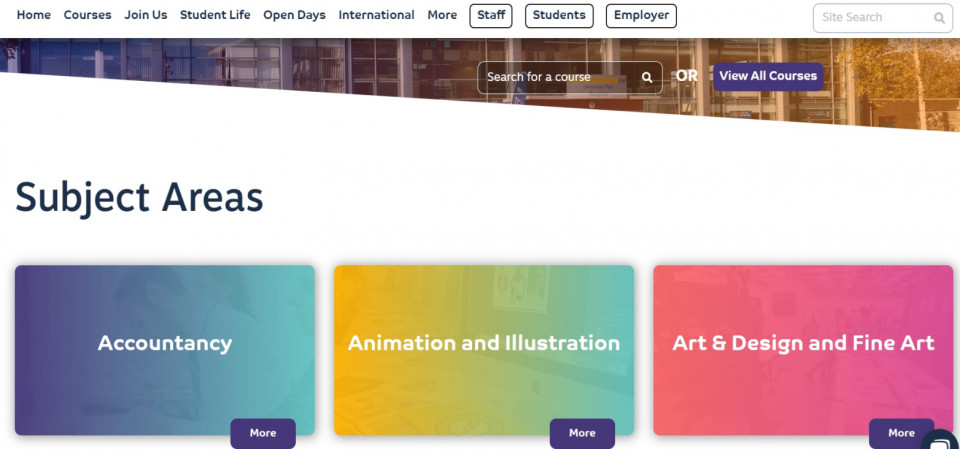Click the Students button
The image size is (960, 449).
click(559, 16)
